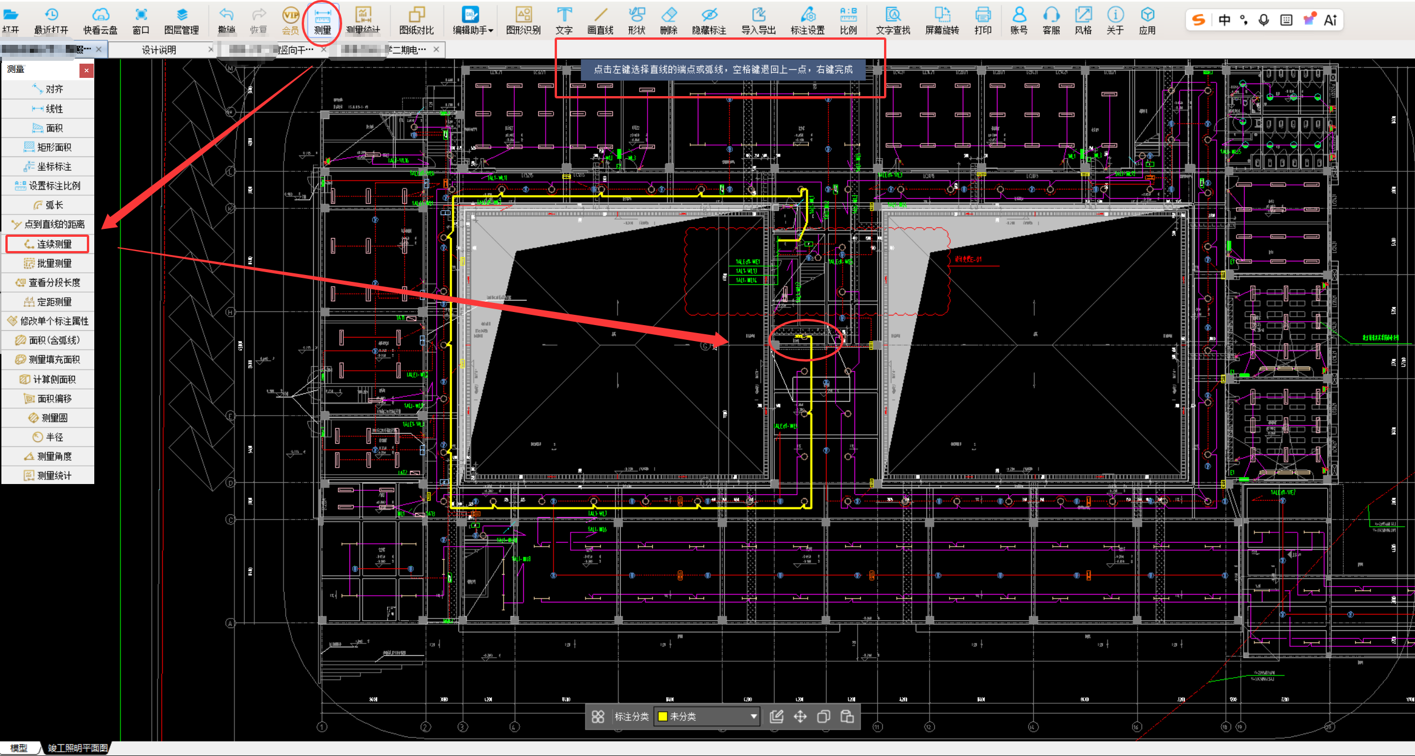
Task: Click the edit icon in bottom annotation bar
Action: pos(776,717)
